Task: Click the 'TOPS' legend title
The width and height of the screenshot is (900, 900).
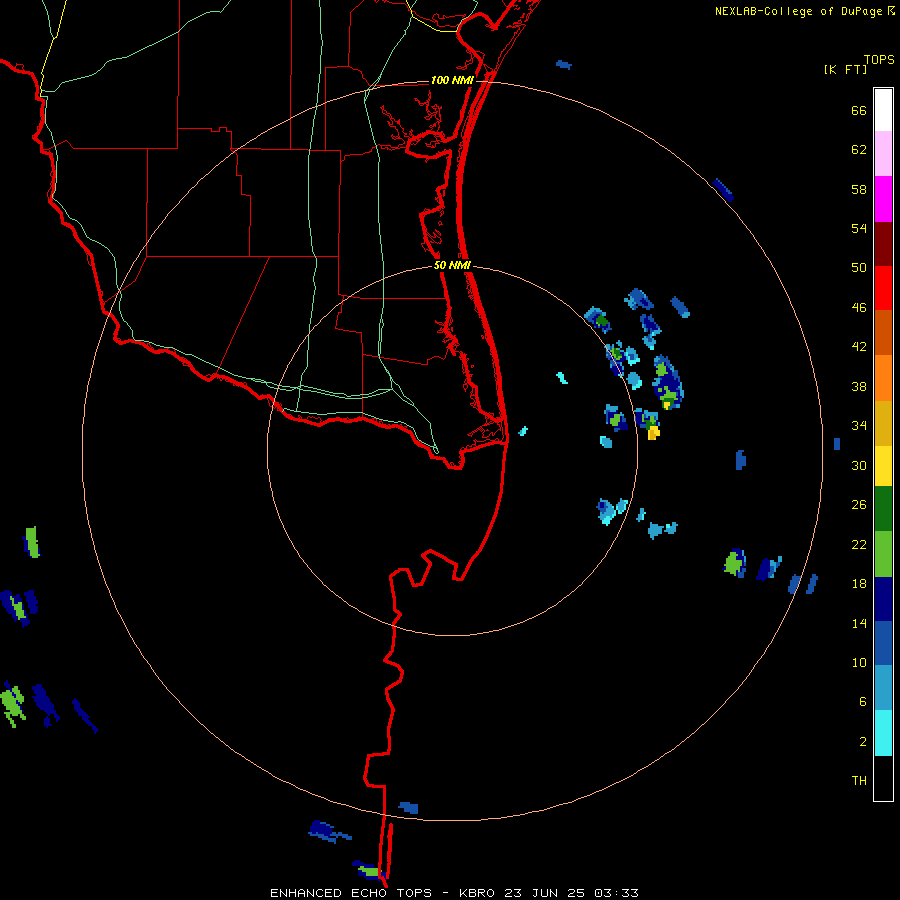Action: coord(879,59)
